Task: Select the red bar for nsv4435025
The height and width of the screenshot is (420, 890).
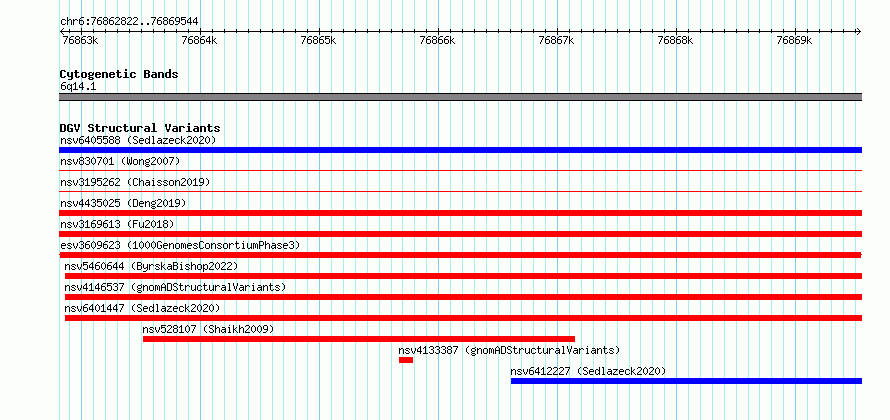Action: click(460, 213)
